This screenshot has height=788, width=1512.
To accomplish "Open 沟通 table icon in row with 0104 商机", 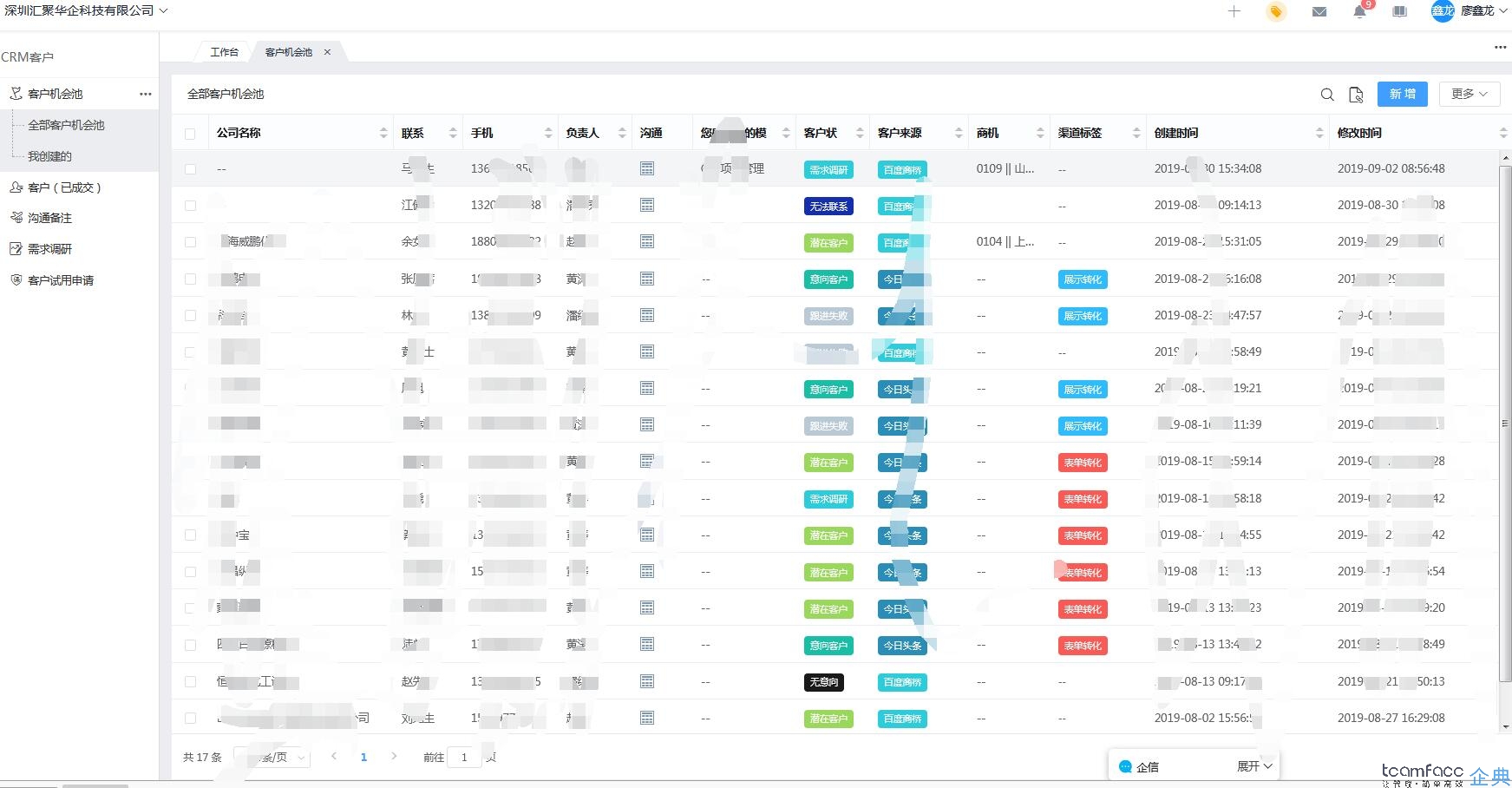I will point(647,241).
